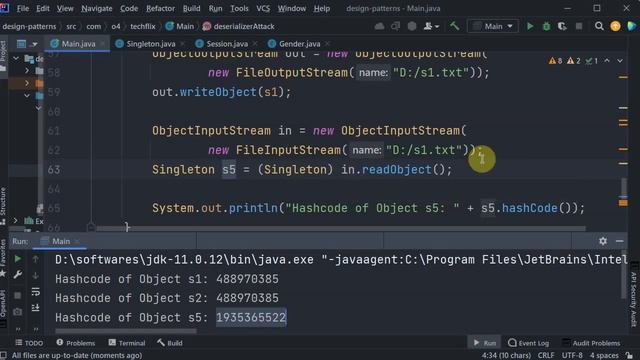Click the cloud icon in the toolbar
Viewport: 640px width, 360px height.
point(379,27)
